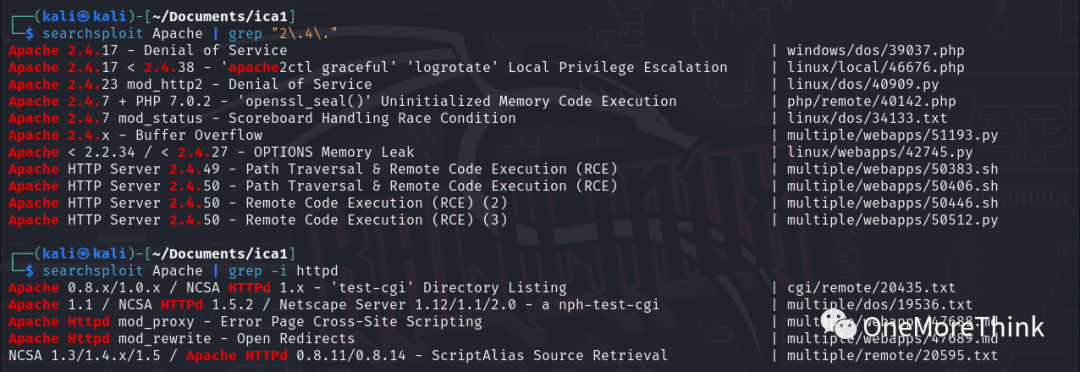Click the 'grep -i httpd' command line
The width and height of the screenshot is (1080, 372).
189,271
